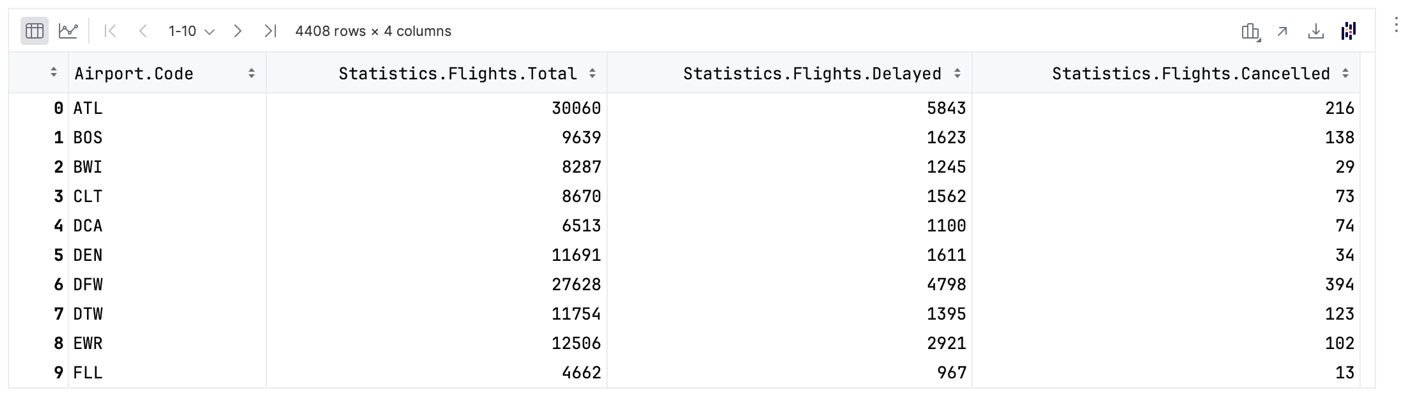1412x408 pixels.
Task: Click the pandas logo icon
Action: (x=1349, y=31)
